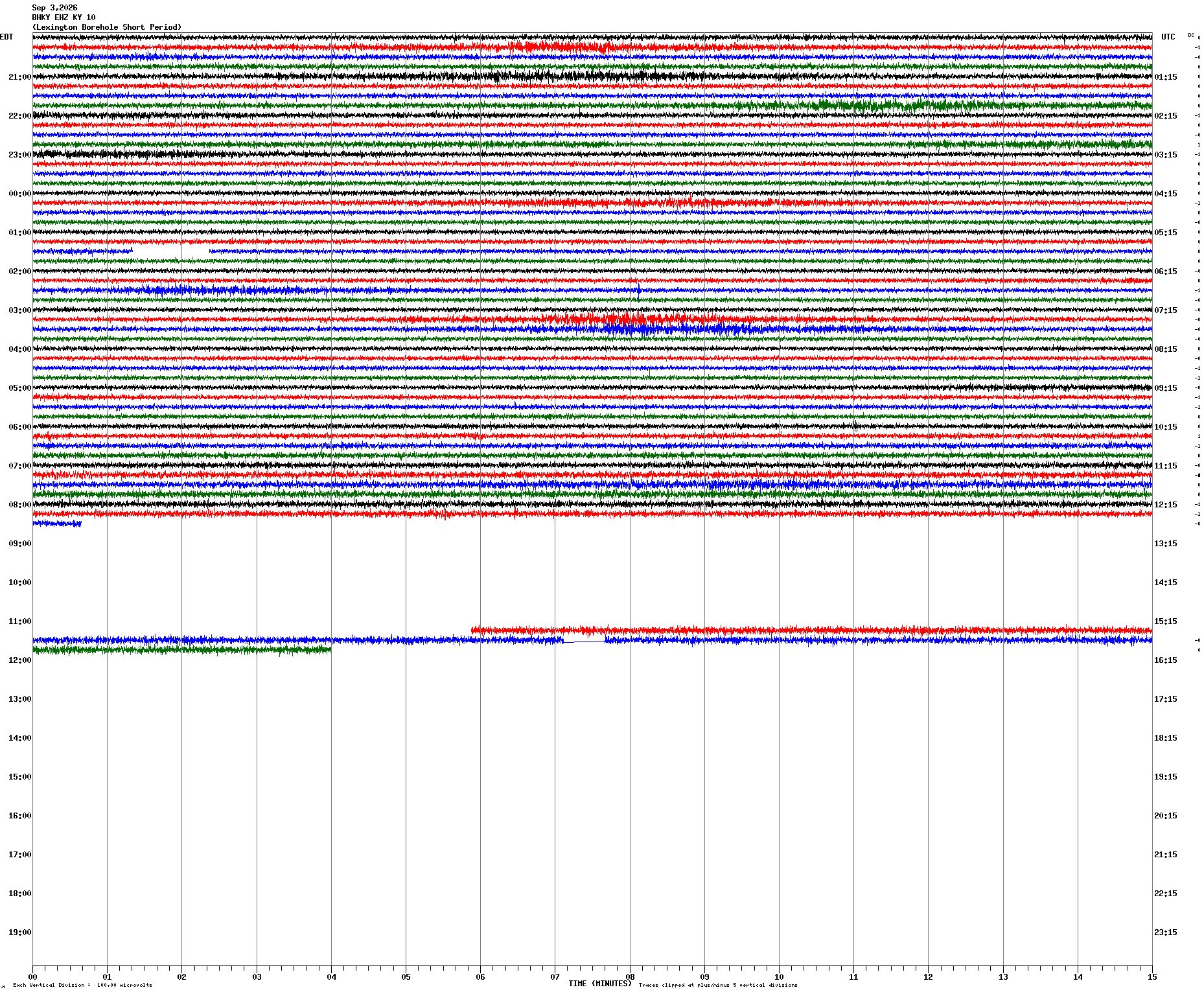Click the 'Each Vertical Division = 100.00 microvolts' note

tap(82, 986)
